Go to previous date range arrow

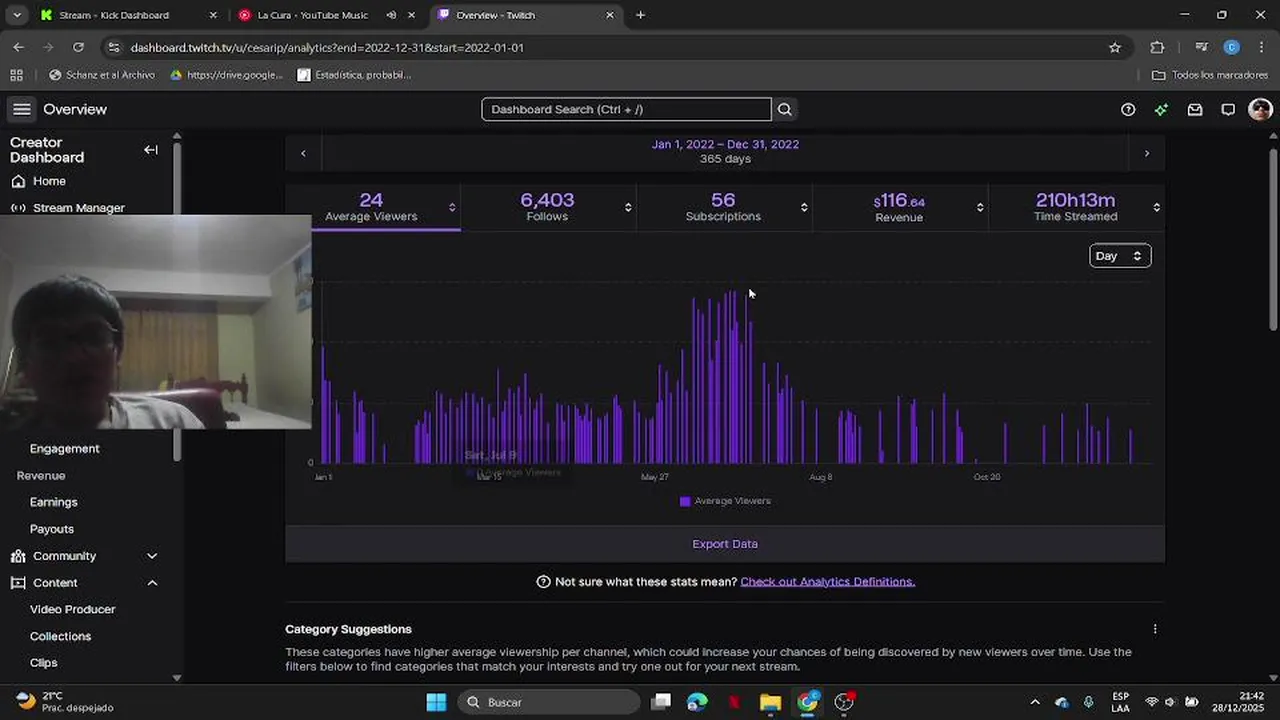(303, 153)
